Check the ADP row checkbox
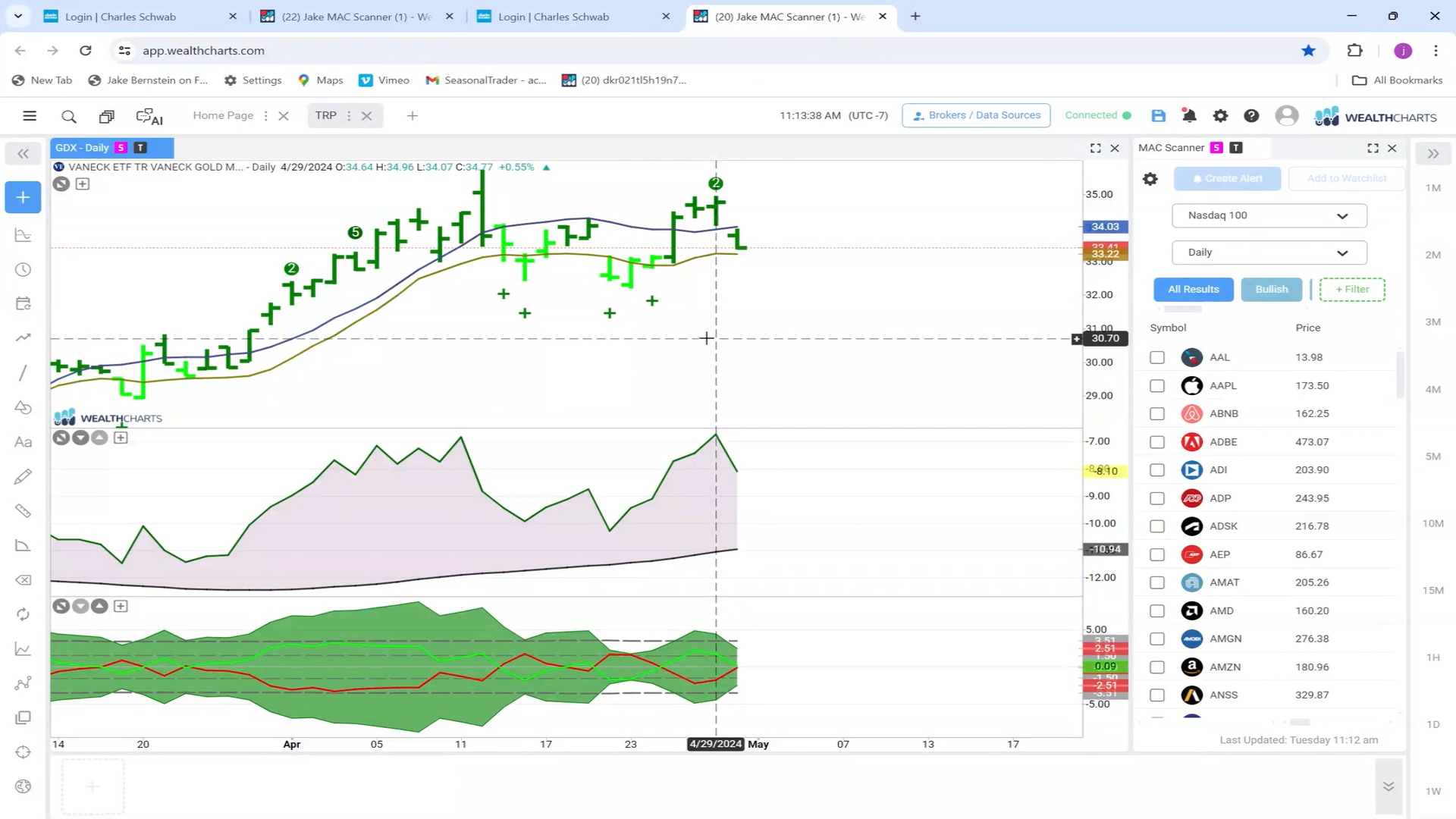This screenshot has width=1456, height=819. 1157,498
